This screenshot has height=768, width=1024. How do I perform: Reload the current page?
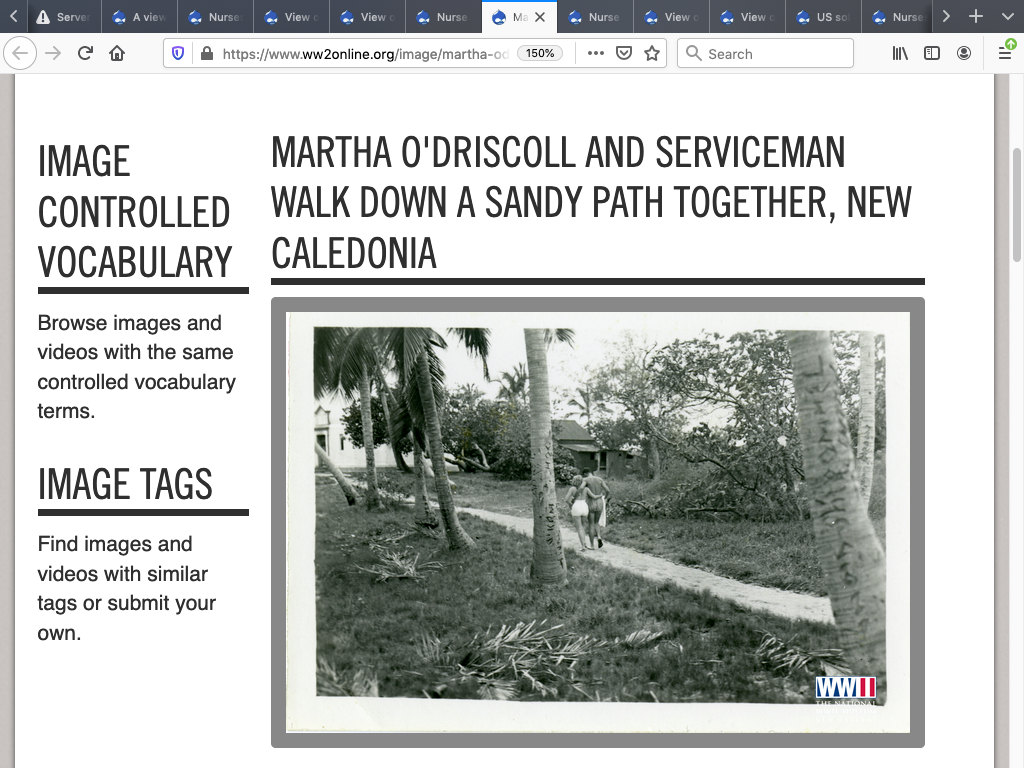coord(86,54)
